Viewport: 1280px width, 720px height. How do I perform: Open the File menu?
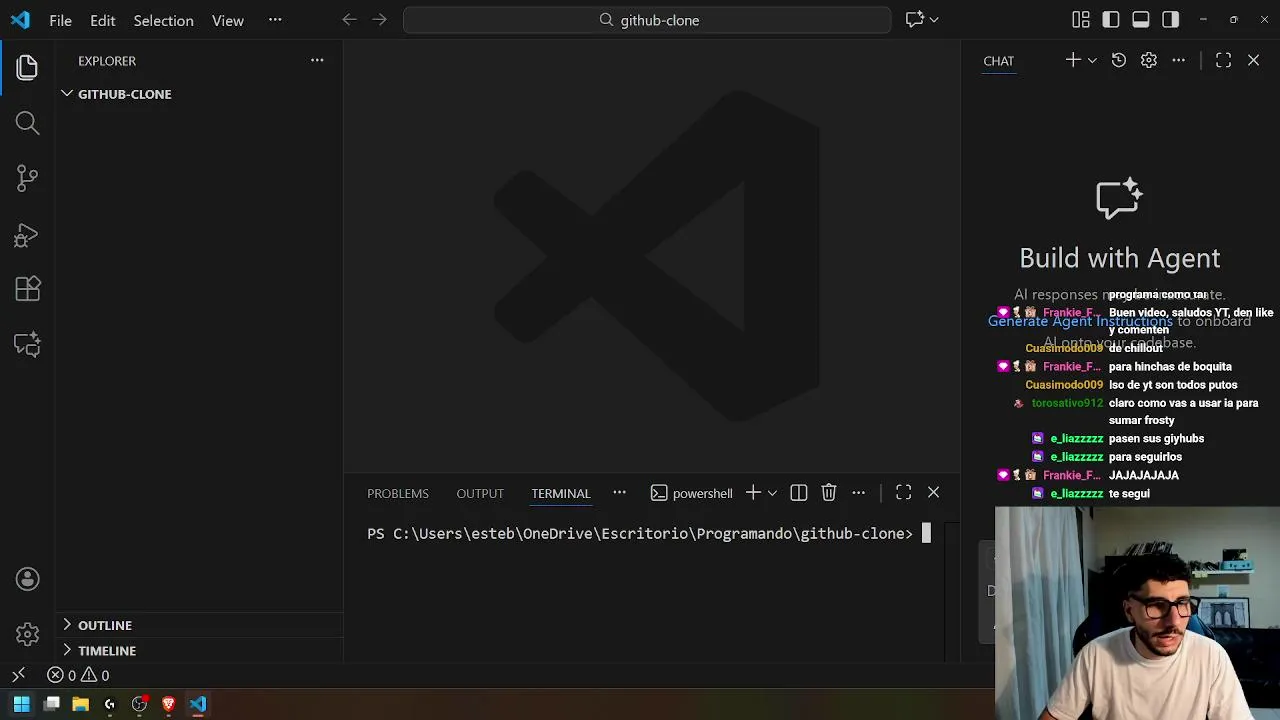click(x=60, y=20)
